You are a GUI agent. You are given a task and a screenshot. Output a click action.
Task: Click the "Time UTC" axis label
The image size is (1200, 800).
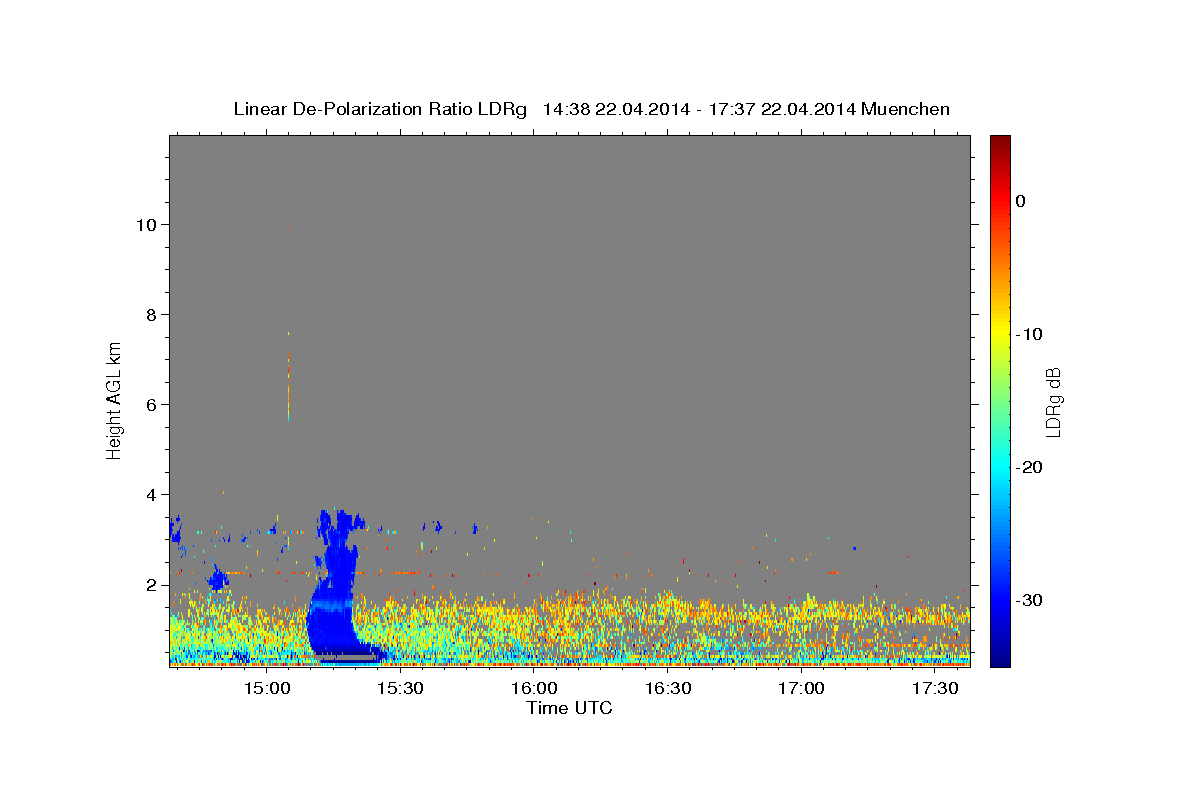569,708
